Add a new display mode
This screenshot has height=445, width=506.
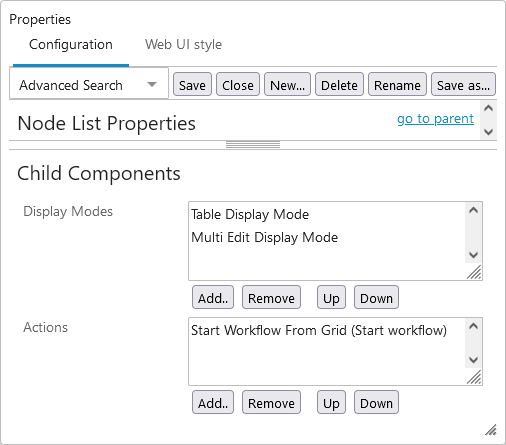(213, 297)
